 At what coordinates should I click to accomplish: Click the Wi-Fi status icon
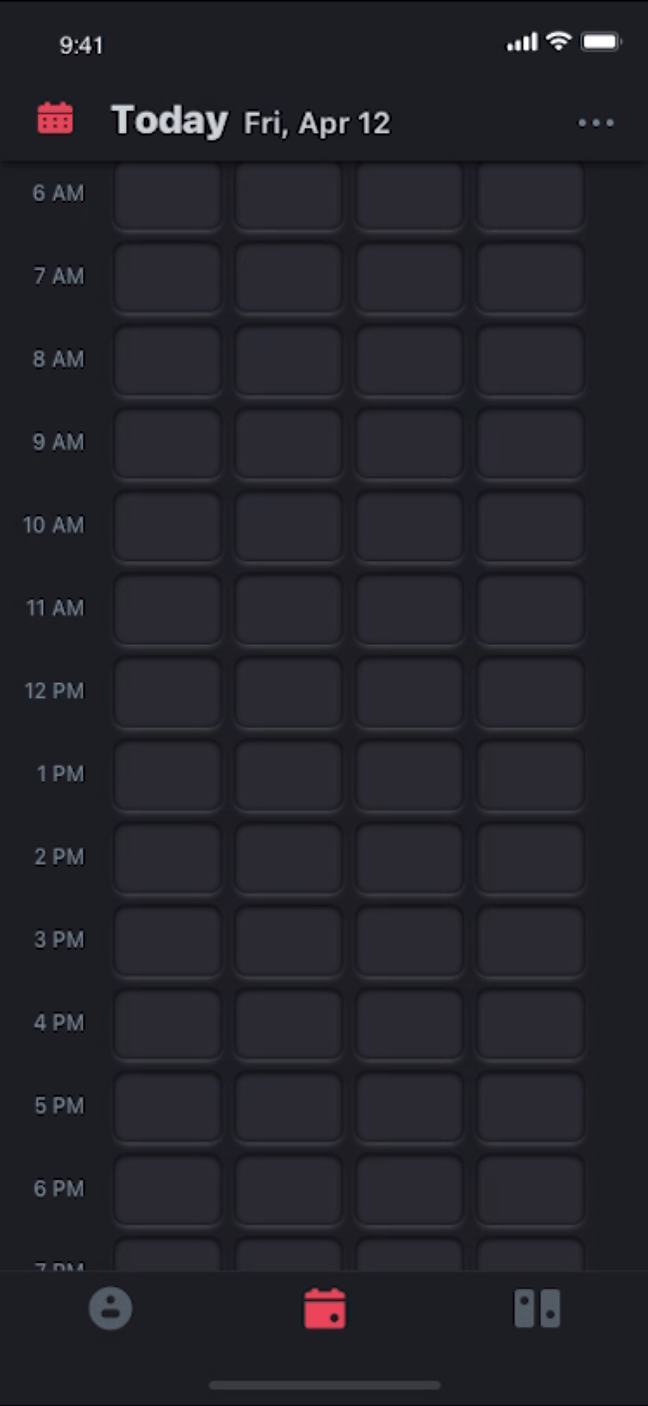pyautogui.click(x=558, y=42)
